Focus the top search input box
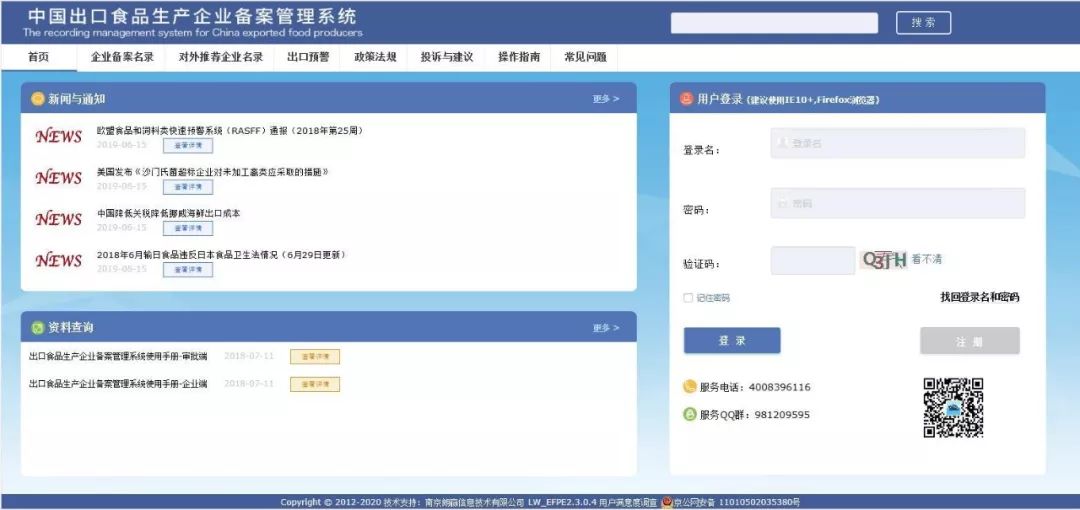Viewport: 1080px width, 510px height. 774,23
